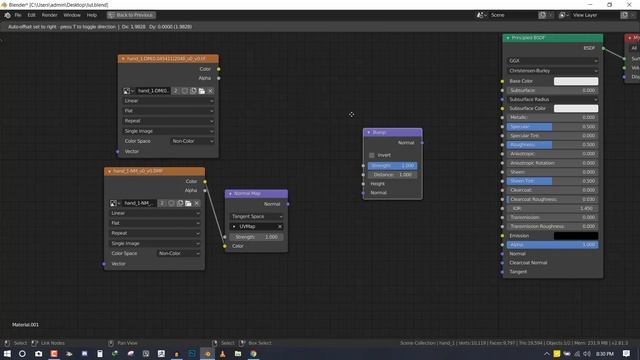Open the File menu
Viewport: 640px width, 360px height.
[x=18, y=15]
